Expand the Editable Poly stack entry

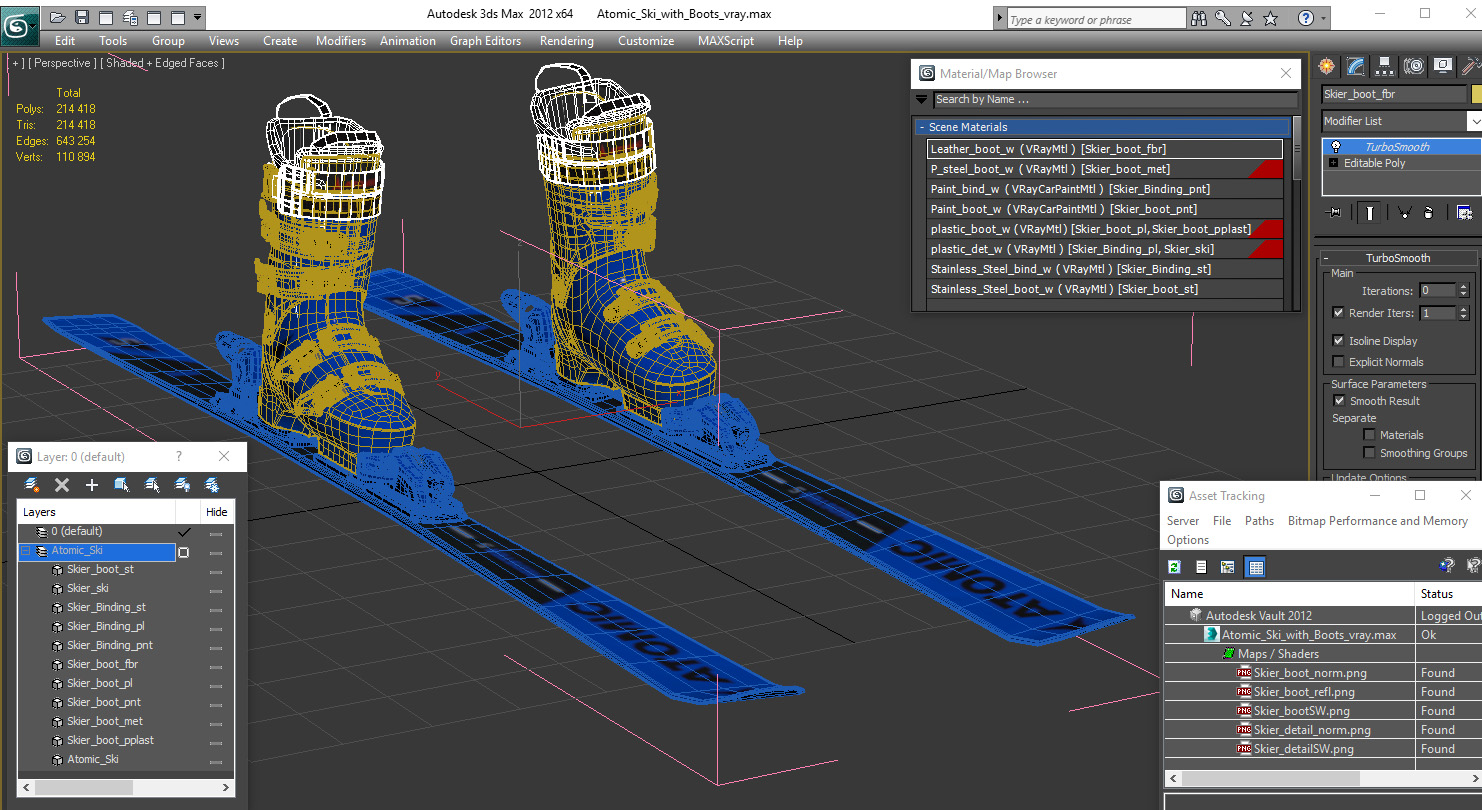pos(1333,163)
